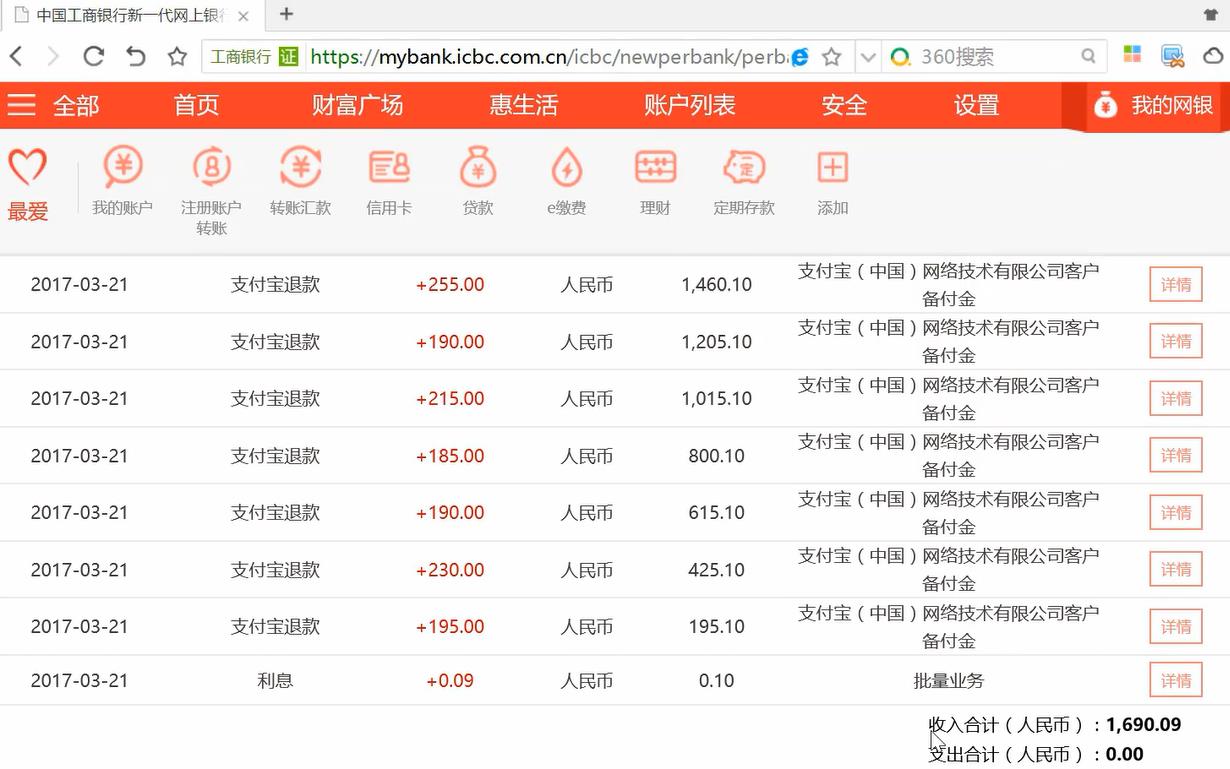Screen dimensions: 1230x769
Task: Click 详情 for +195.00 transaction
Action: [x=1176, y=627]
